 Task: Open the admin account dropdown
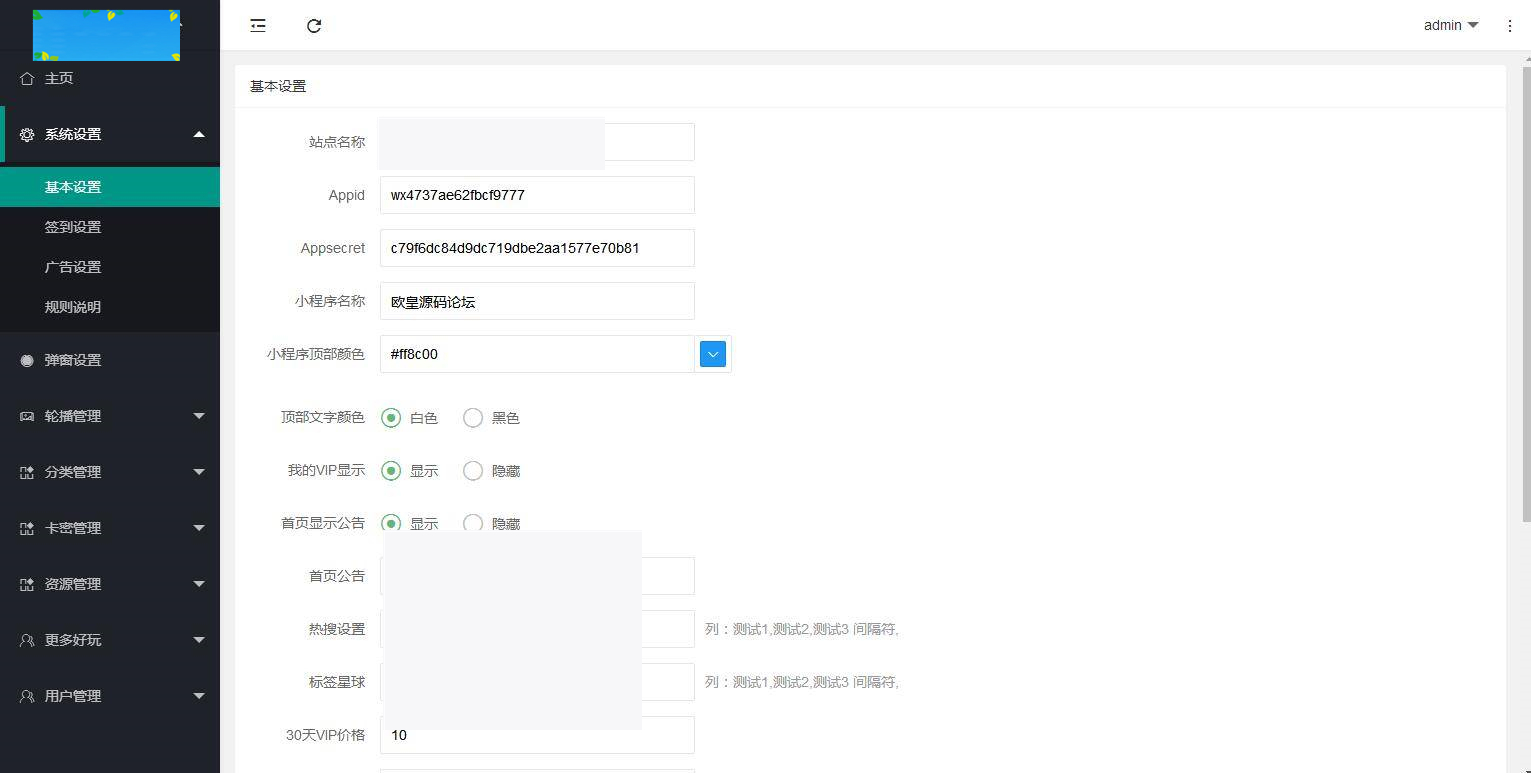point(1449,25)
